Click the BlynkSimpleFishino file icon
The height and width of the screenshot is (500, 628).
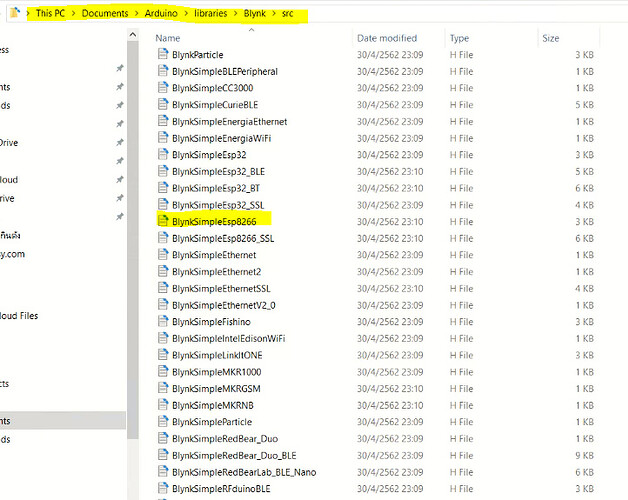(x=163, y=321)
